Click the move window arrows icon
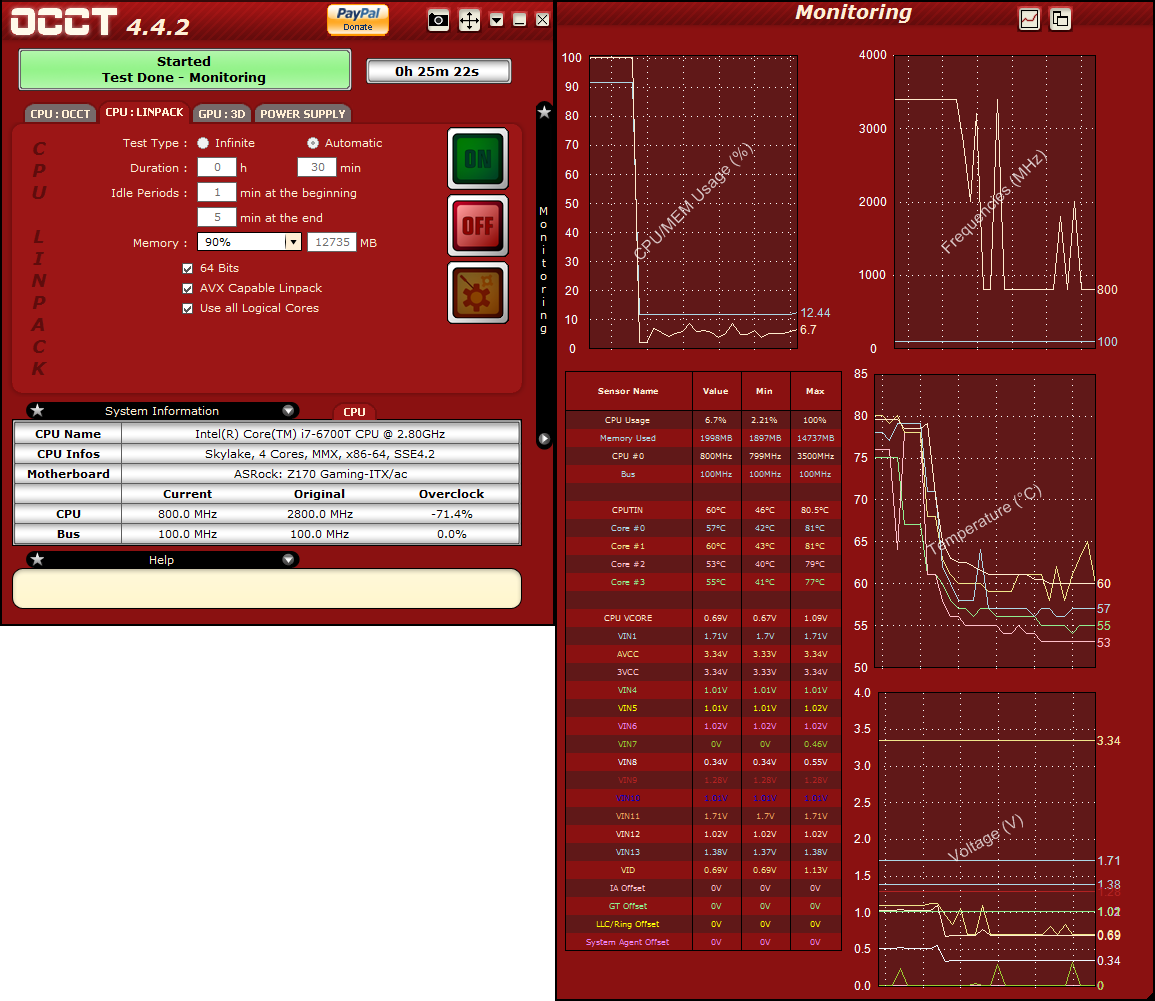Viewport: 1155px width, 1001px height. (469, 20)
